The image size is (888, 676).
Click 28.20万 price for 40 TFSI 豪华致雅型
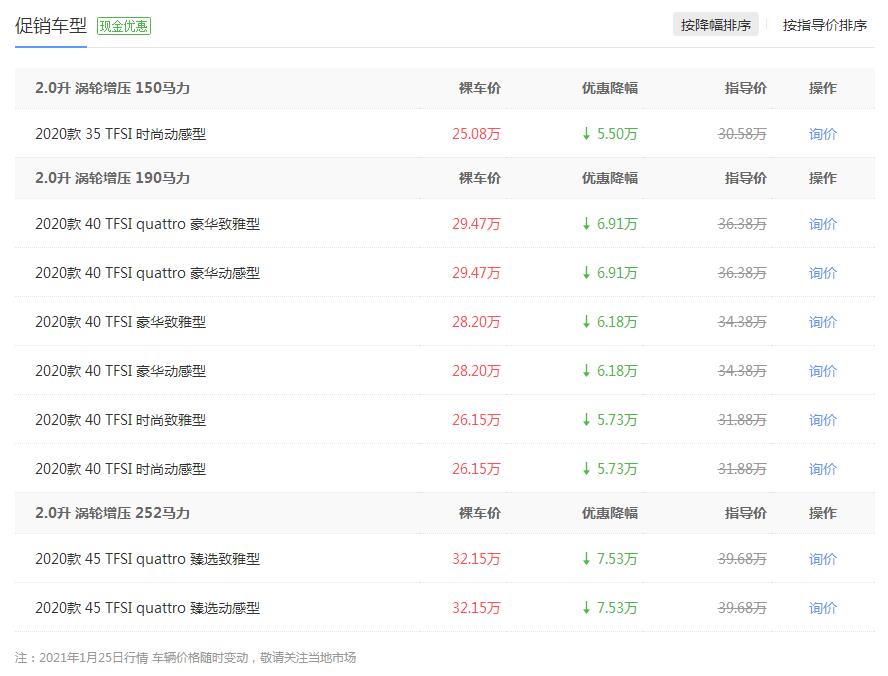[x=476, y=322]
